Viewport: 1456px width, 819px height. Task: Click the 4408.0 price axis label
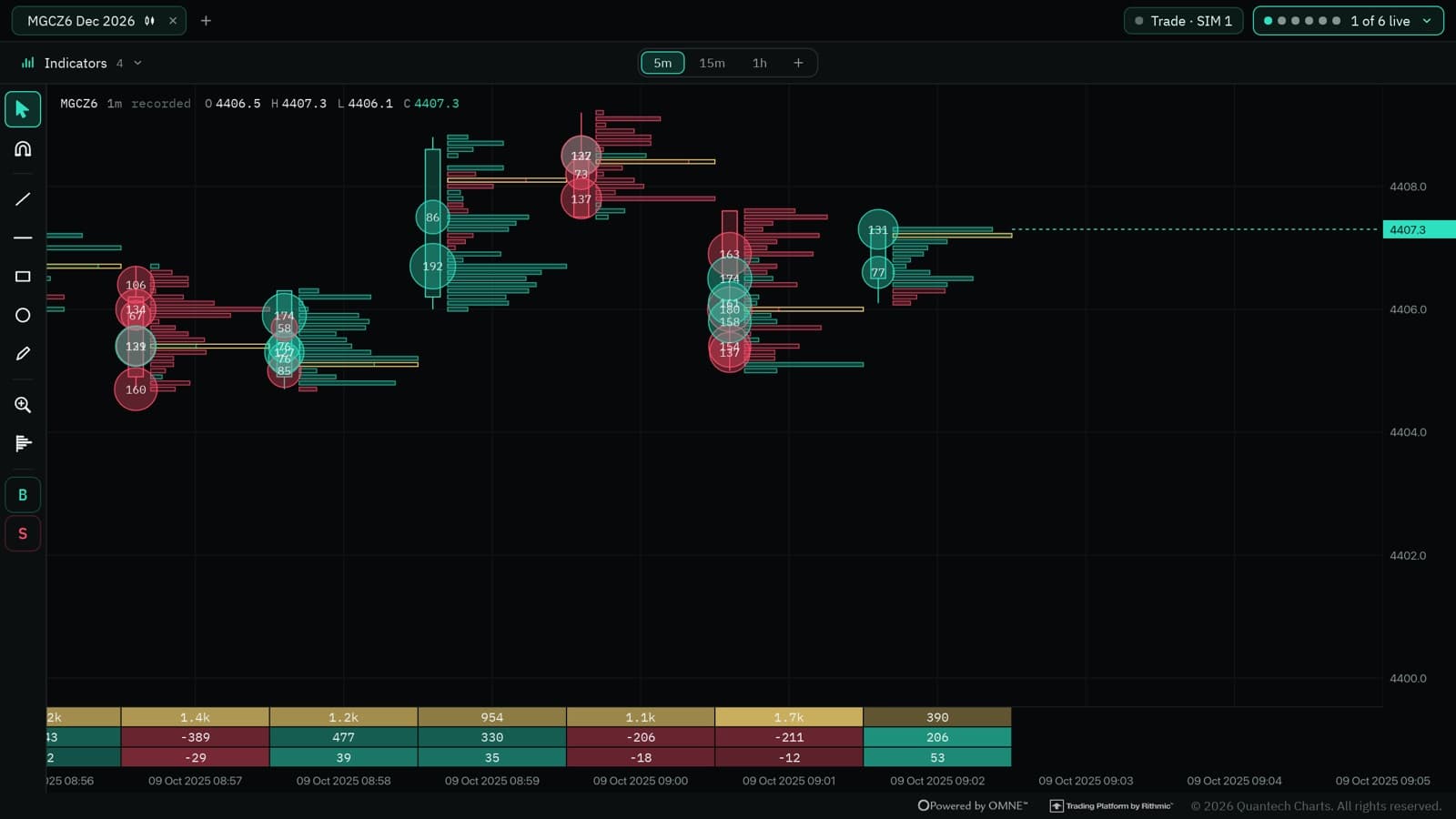(1408, 187)
